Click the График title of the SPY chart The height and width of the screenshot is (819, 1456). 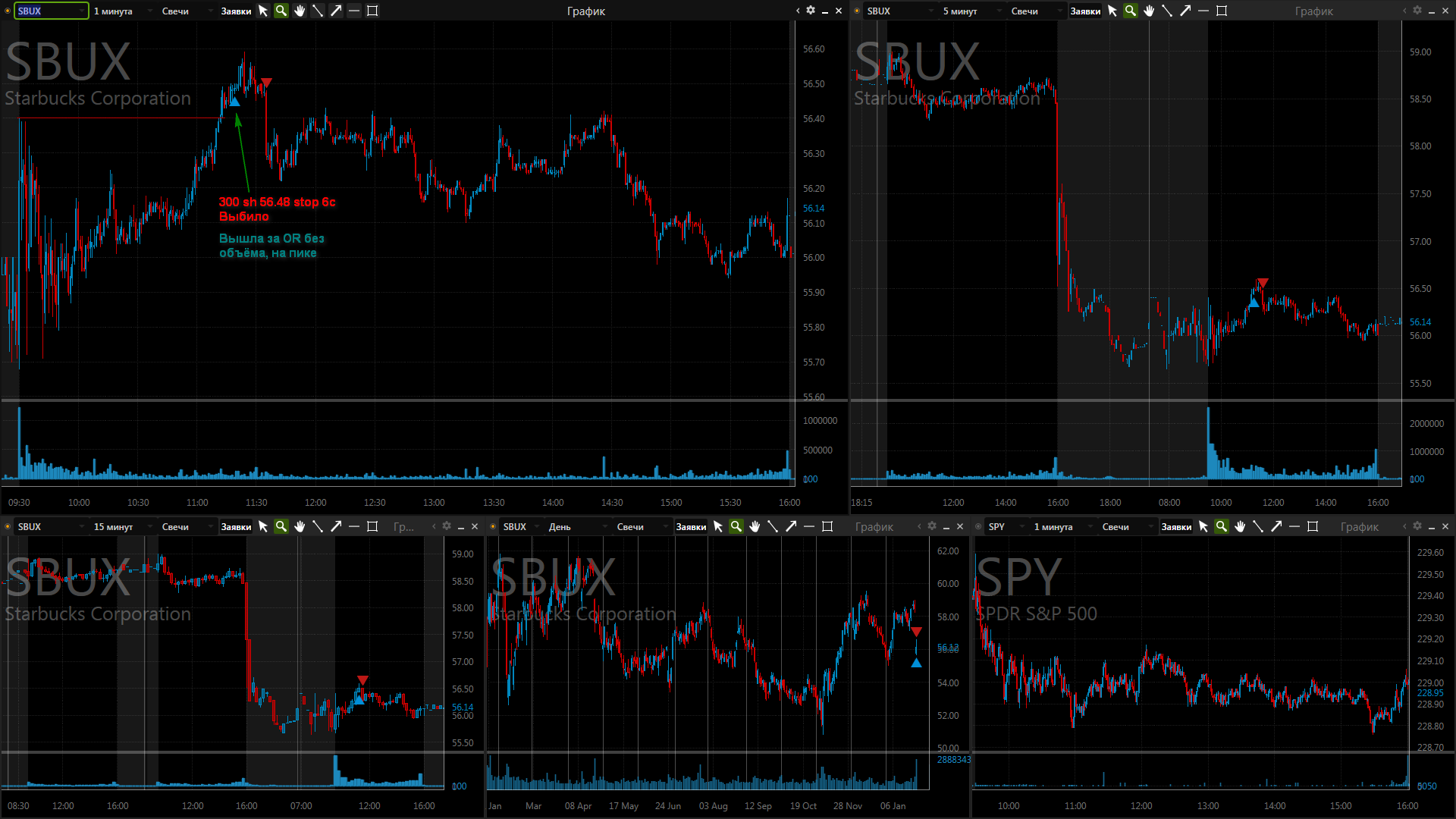tap(1360, 526)
